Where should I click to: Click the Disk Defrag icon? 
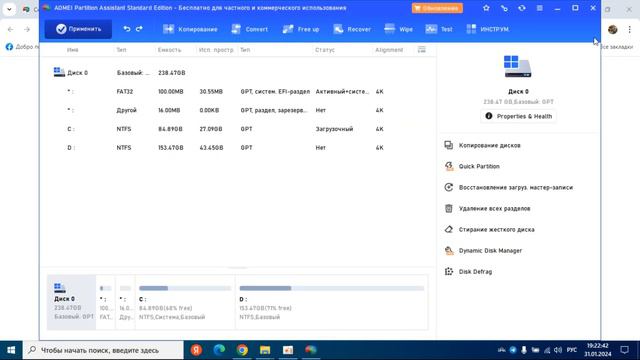[449, 271]
